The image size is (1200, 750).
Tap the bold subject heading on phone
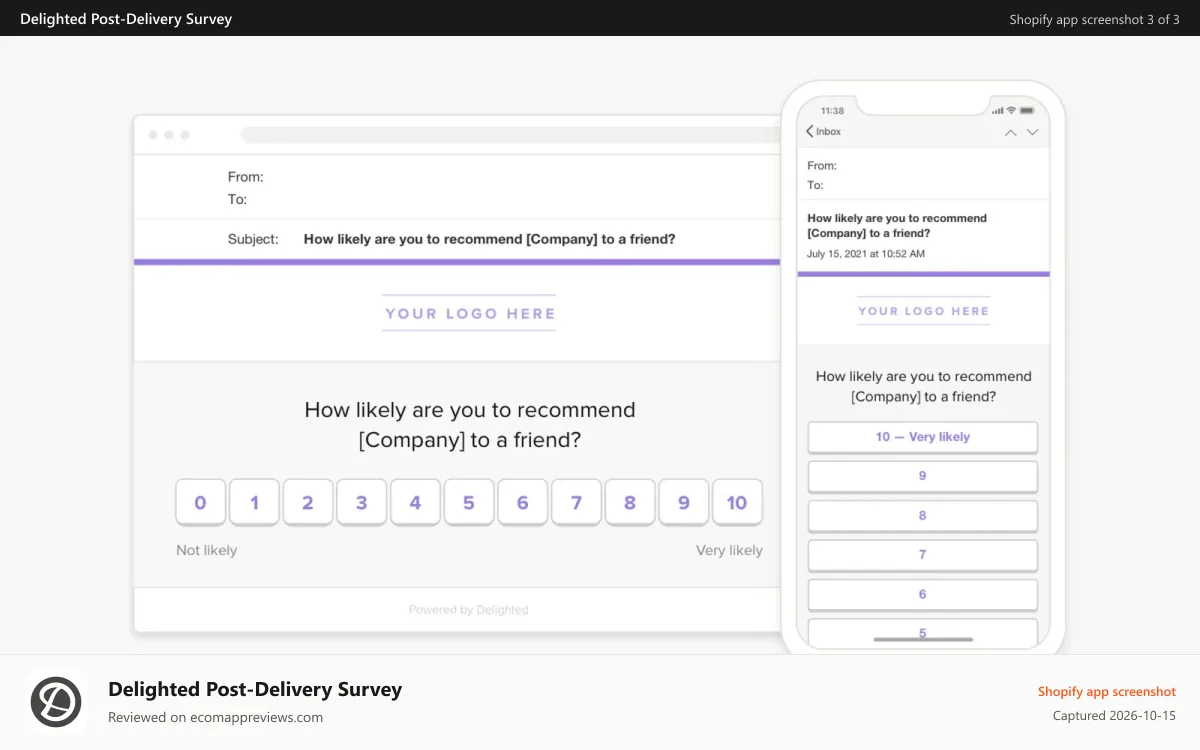[897, 225]
